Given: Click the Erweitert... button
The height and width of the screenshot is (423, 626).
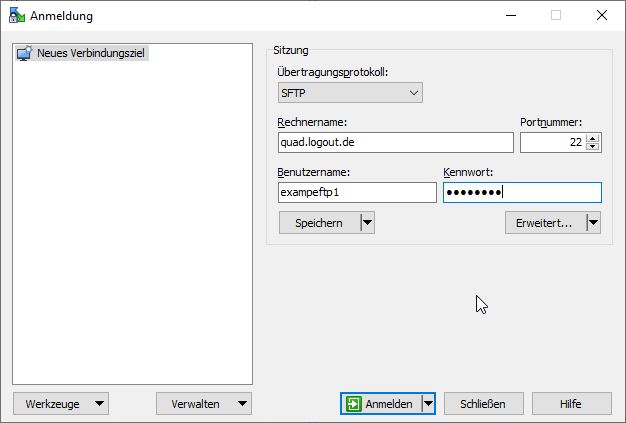Looking at the screenshot, I should (x=545, y=223).
